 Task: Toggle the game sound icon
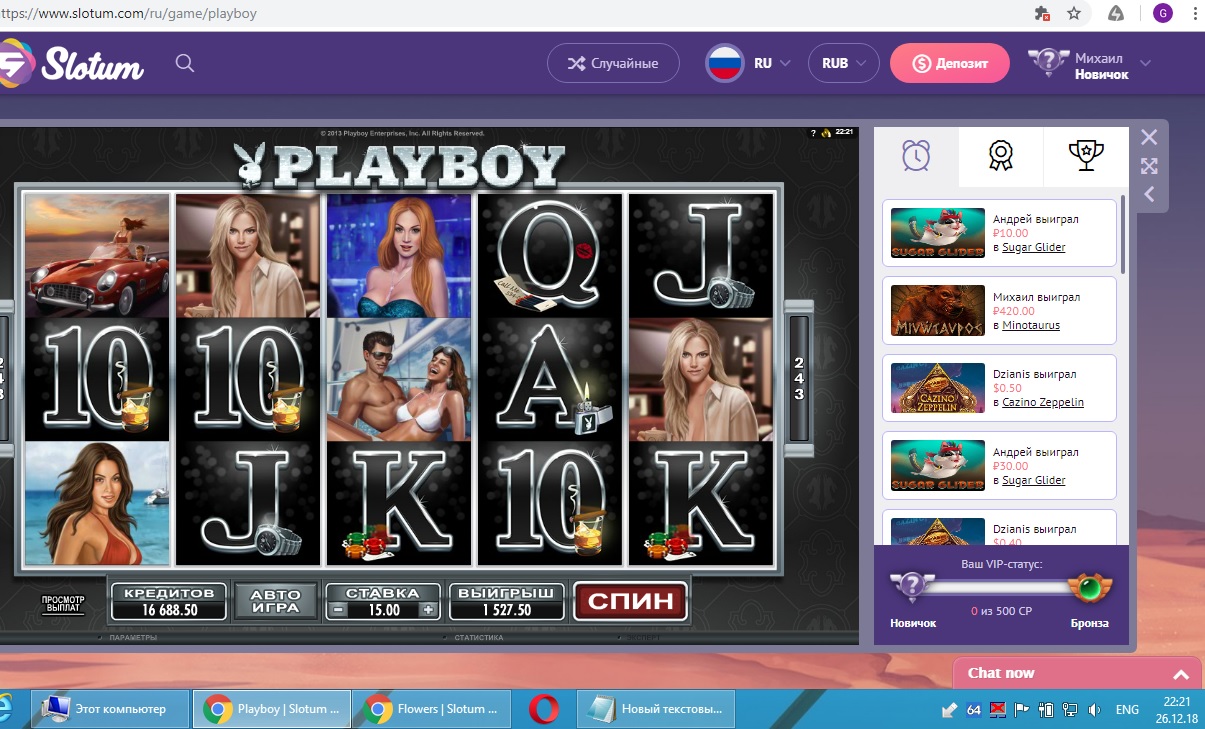click(x=826, y=133)
